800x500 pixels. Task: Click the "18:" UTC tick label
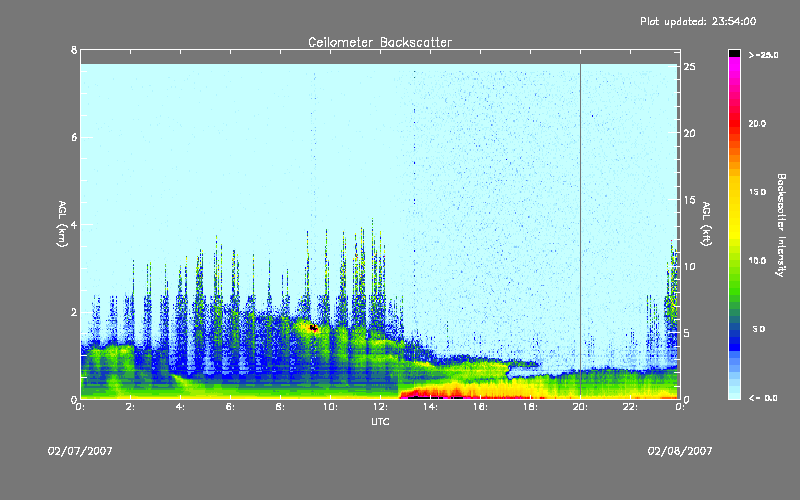(x=530, y=407)
